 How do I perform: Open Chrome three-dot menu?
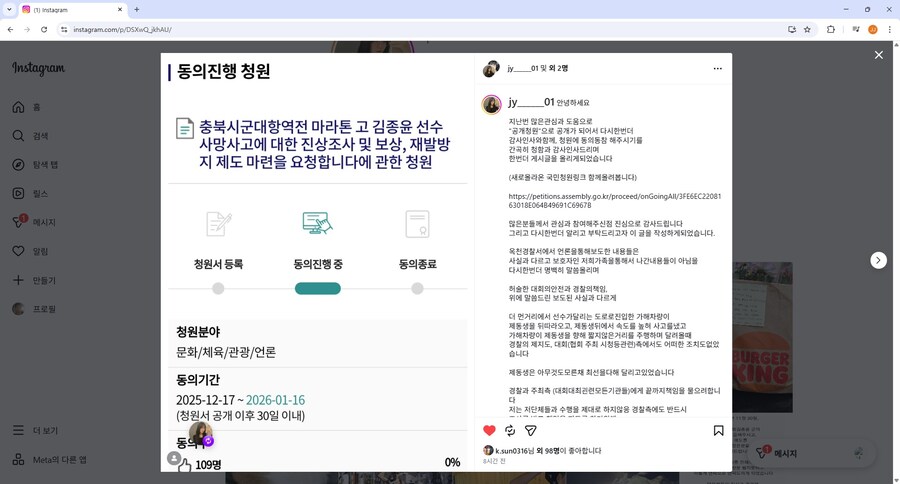pyautogui.click(x=889, y=29)
